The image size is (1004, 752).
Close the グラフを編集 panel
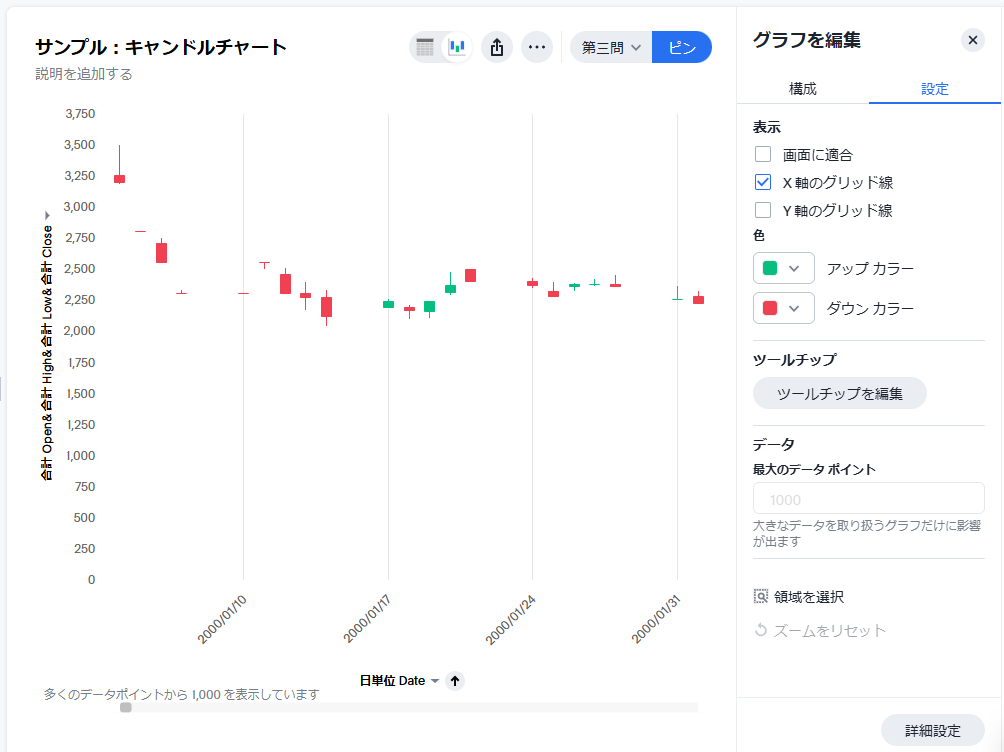[x=972, y=40]
